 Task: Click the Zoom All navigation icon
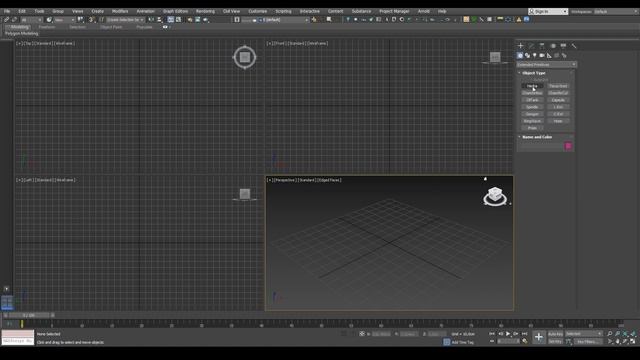(x=618, y=334)
